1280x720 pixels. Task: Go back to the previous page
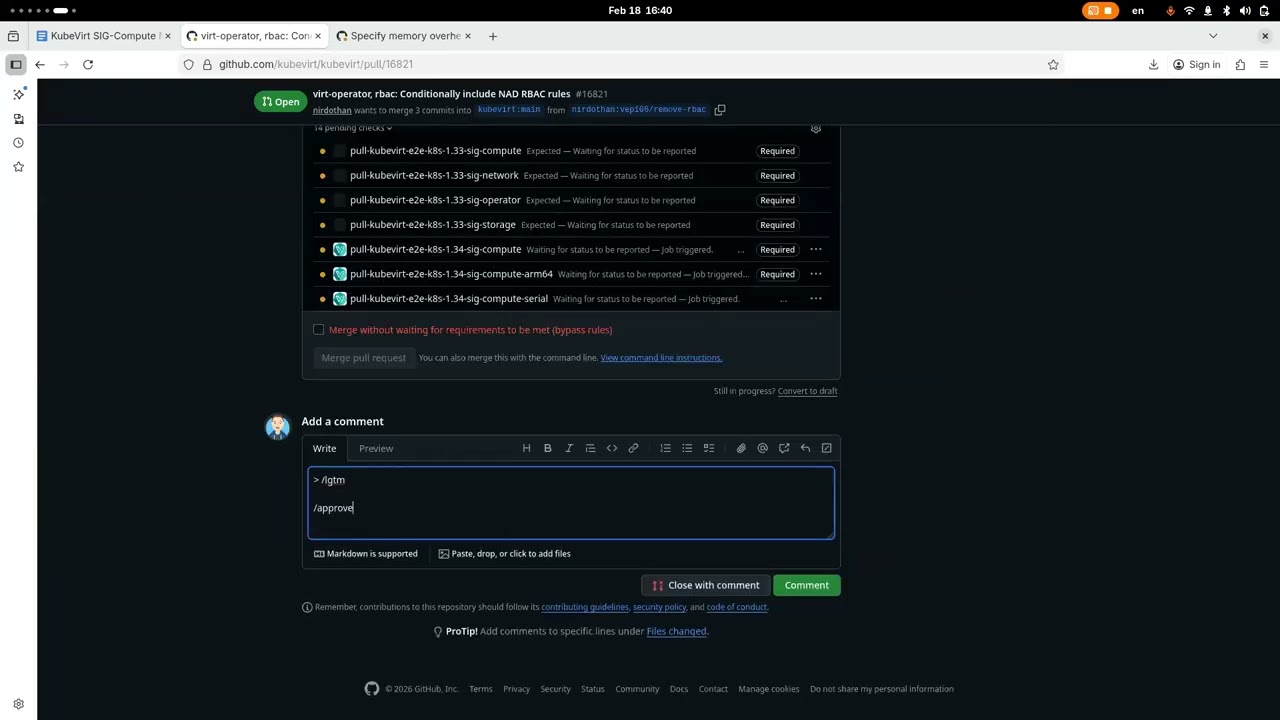pyautogui.click(x=40, y=64)
